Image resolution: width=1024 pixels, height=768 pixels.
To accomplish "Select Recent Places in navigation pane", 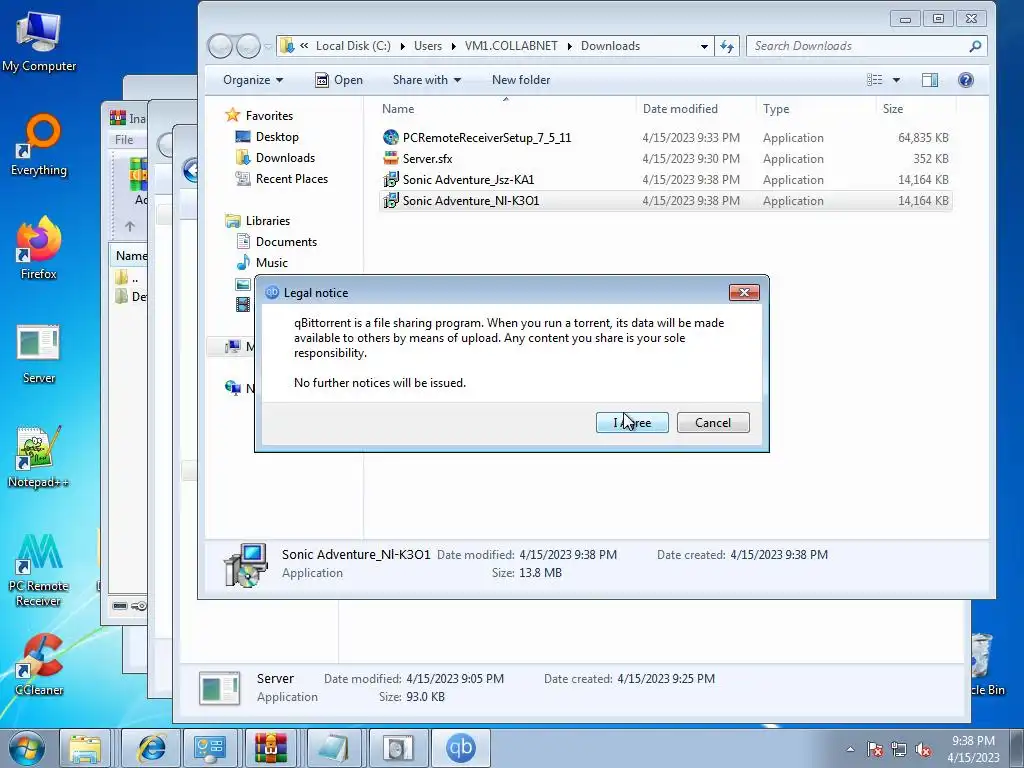I will 291,178.
